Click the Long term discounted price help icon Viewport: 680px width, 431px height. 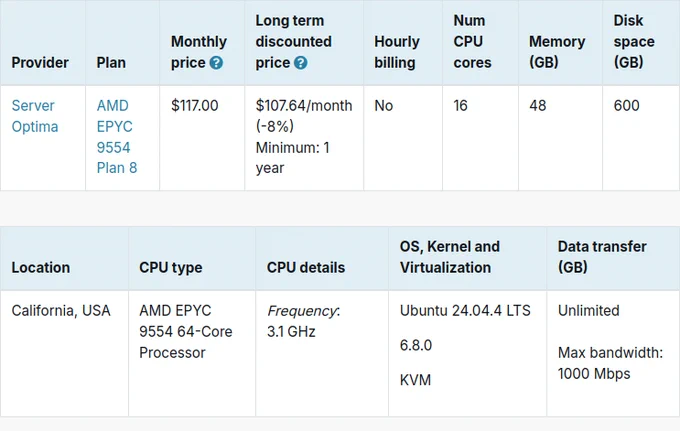pos(301,63)
